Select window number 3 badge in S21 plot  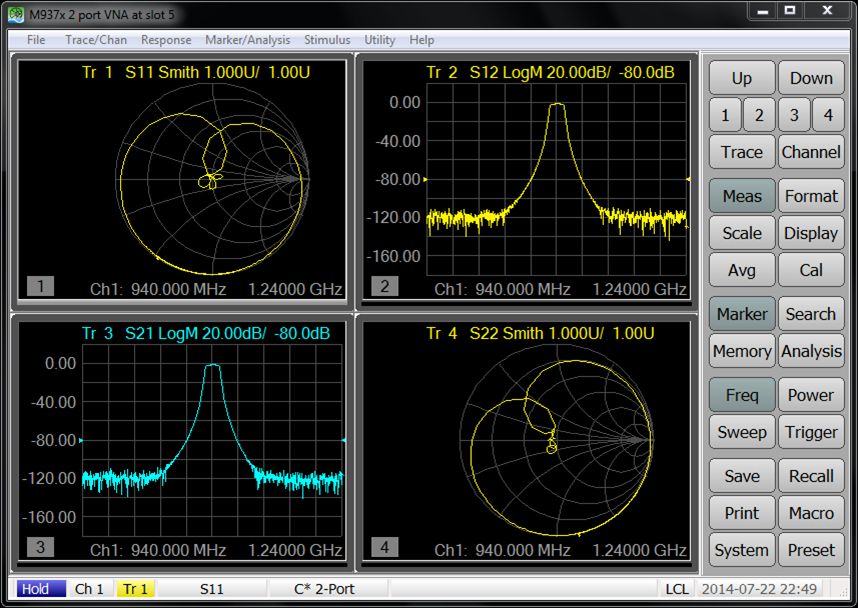click(40, 547)
